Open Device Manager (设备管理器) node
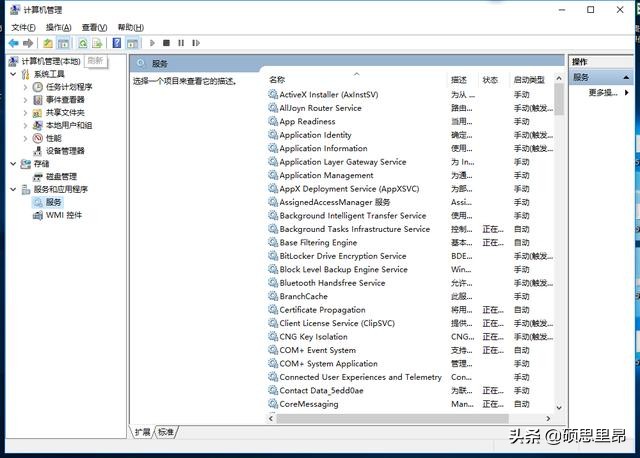This screenshot has height=458, width=640. (65, 151)
